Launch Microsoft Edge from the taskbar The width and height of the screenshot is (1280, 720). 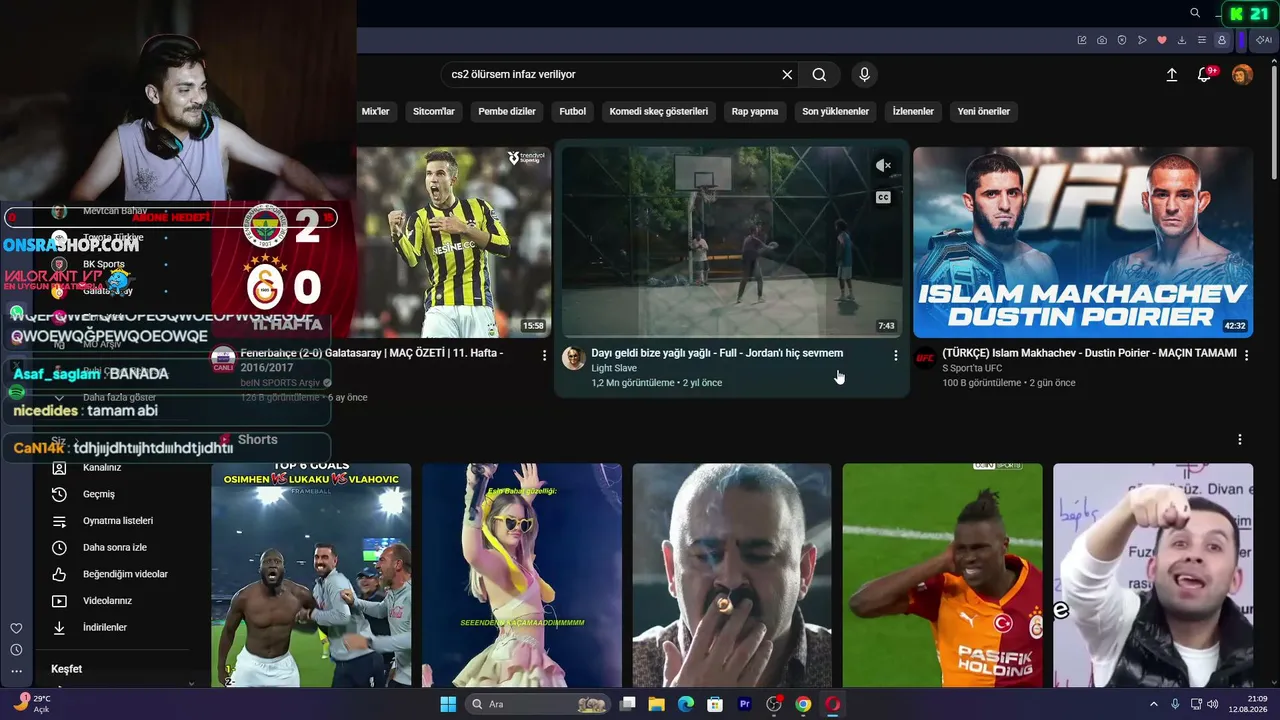point(686,704)
